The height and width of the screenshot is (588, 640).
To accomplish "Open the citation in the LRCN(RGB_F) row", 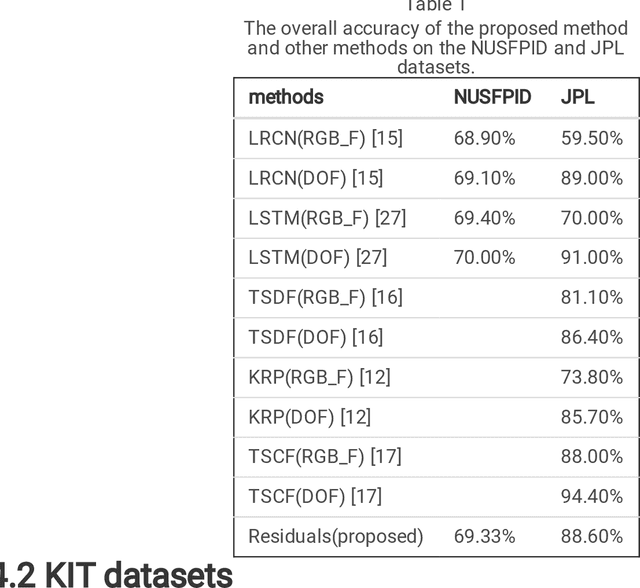I will 387,138.
